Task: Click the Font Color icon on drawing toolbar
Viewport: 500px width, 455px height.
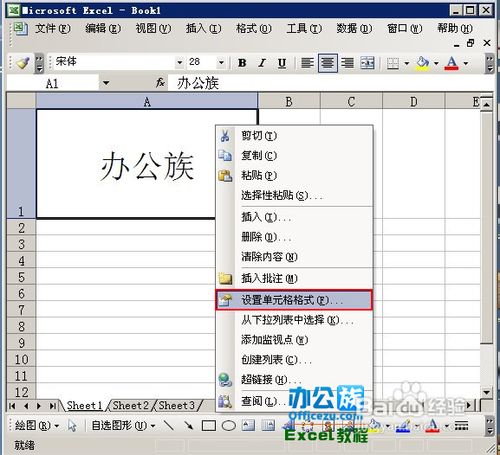Action: [x=432, y=425]
